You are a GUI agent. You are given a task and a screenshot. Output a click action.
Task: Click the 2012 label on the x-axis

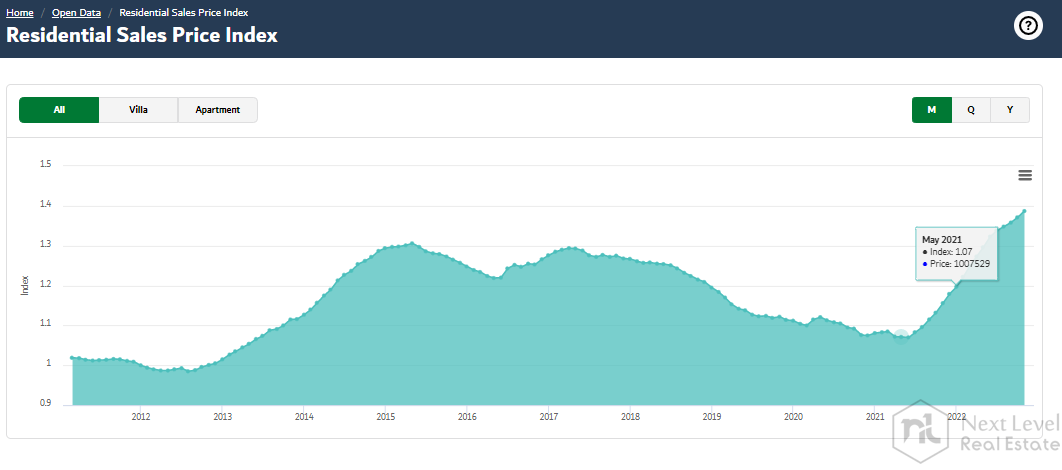click(140, 416)
